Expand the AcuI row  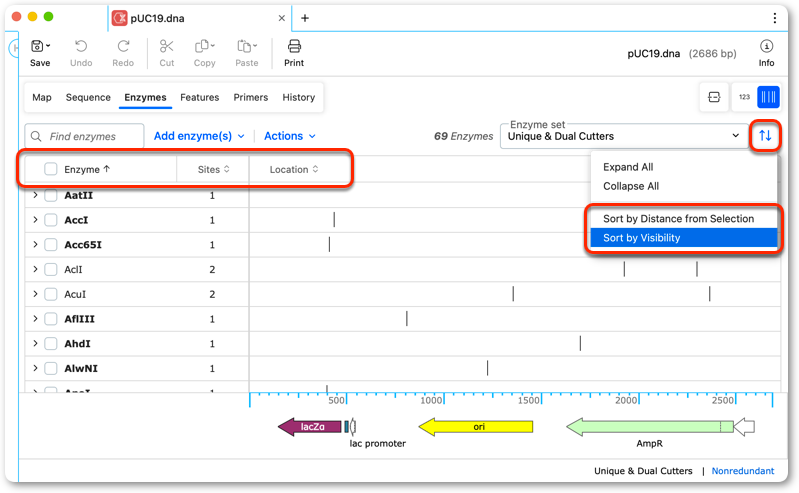pyautogui.click(x=35, y=294)
